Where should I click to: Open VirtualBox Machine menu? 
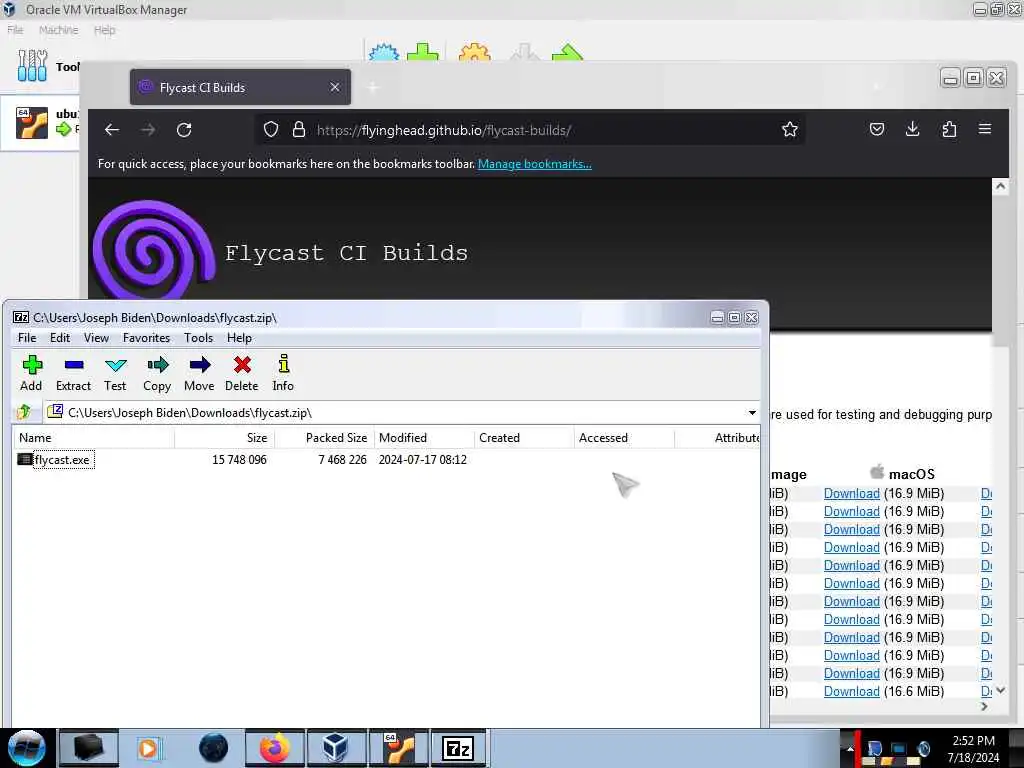58,30
